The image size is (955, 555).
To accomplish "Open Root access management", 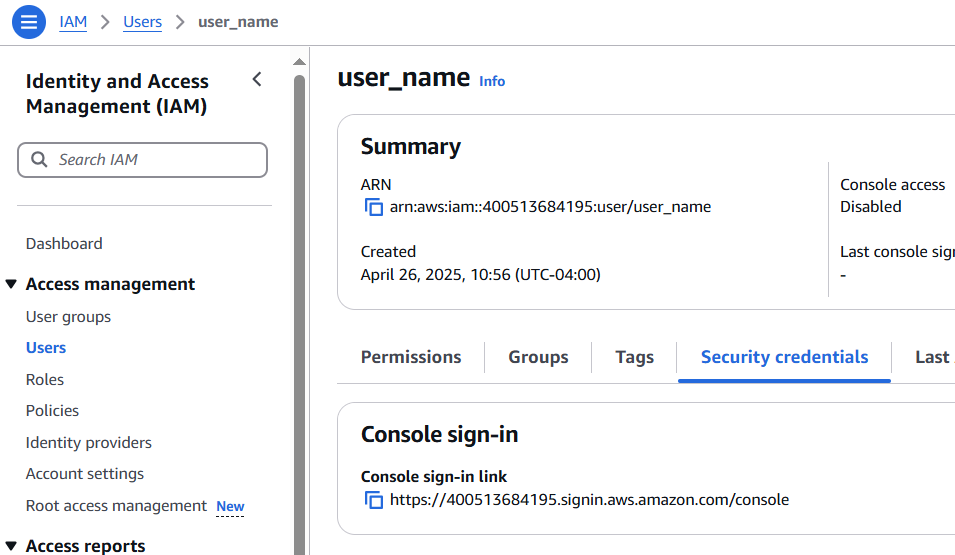I will (116, 506).
